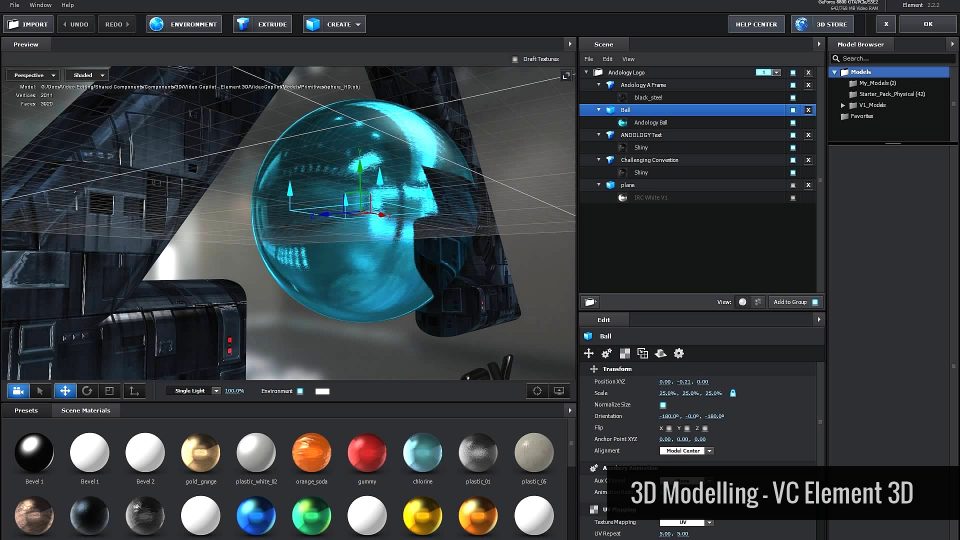Activate the Rotate gizmo tool
960x540 pixels.
(x=87, y=391)
